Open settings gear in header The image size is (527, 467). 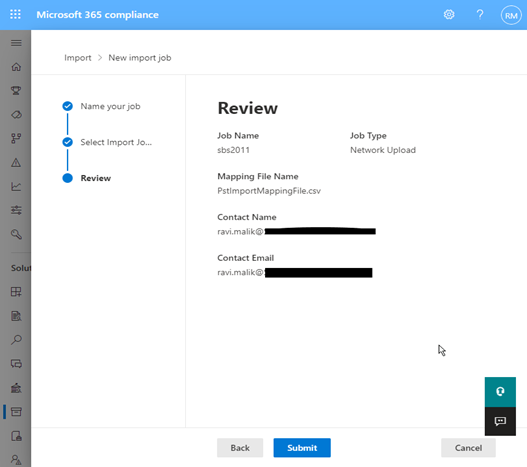(x=449, y=14)
